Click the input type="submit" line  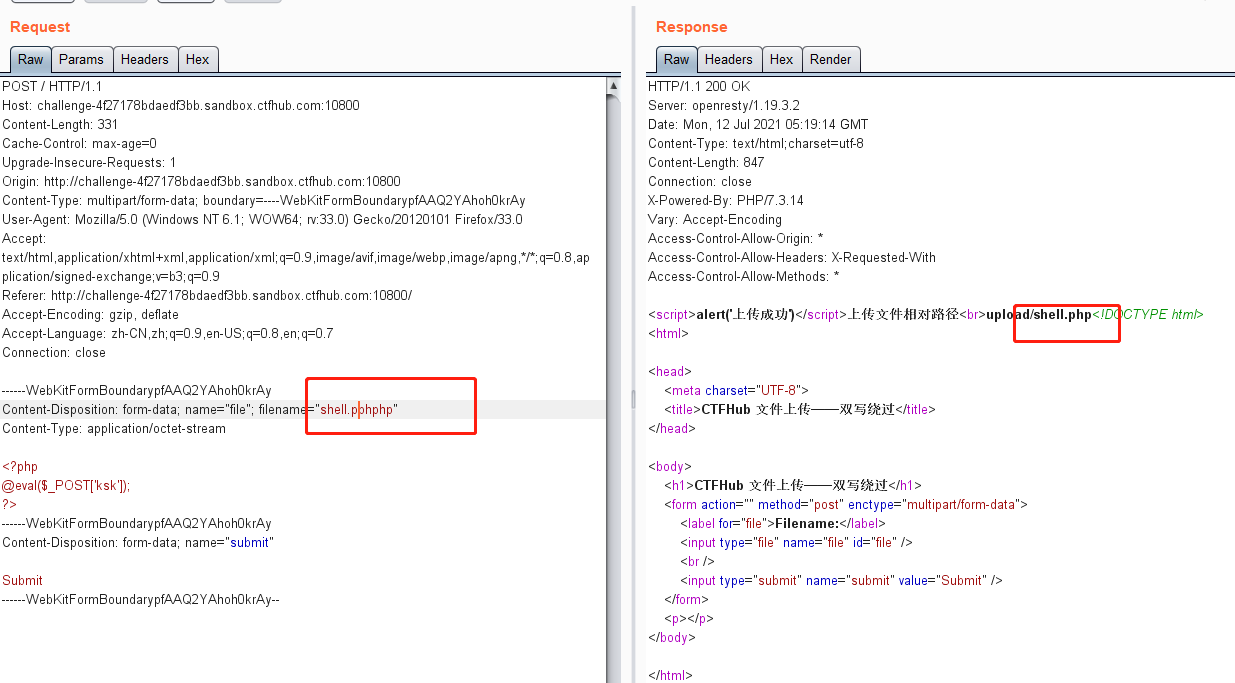841,580
